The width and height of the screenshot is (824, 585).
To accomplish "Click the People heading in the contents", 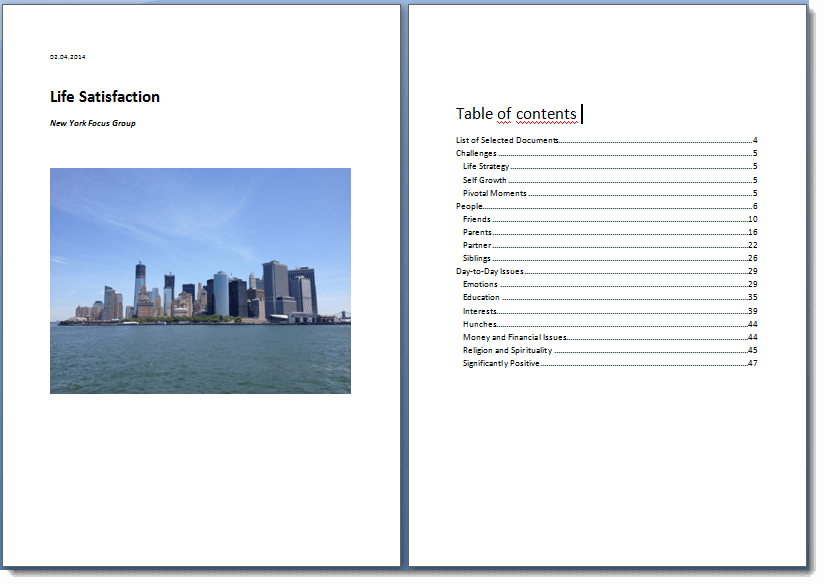I will [x=469, y=206].
